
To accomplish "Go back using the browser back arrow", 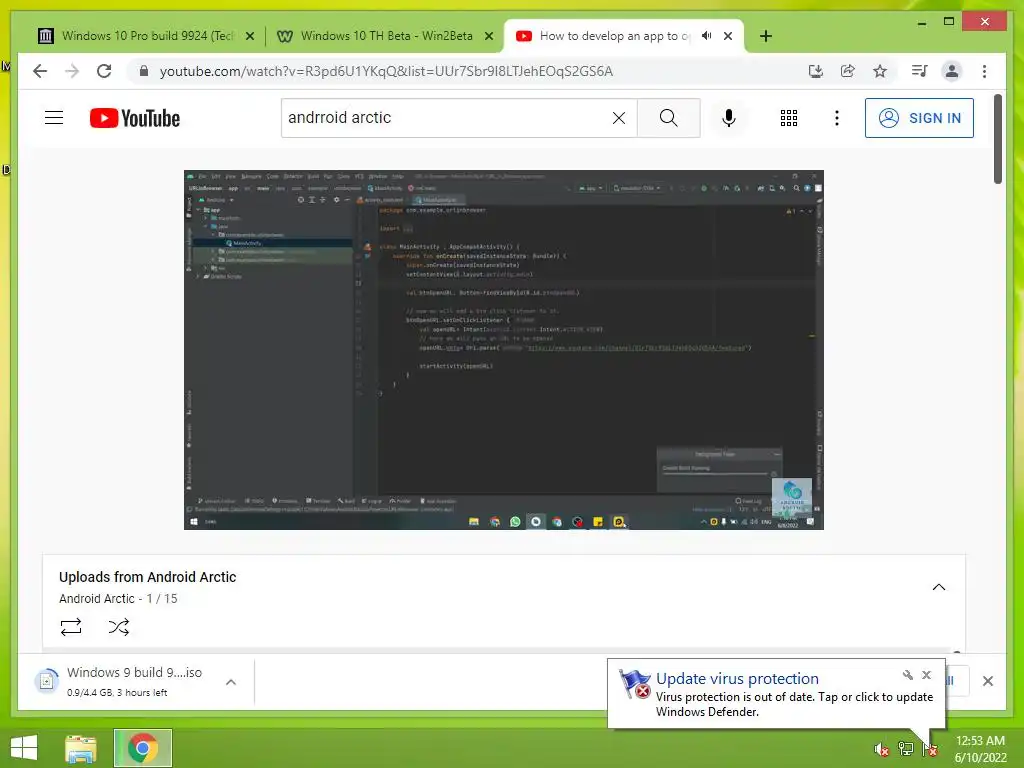I will (x=40, y=71).
